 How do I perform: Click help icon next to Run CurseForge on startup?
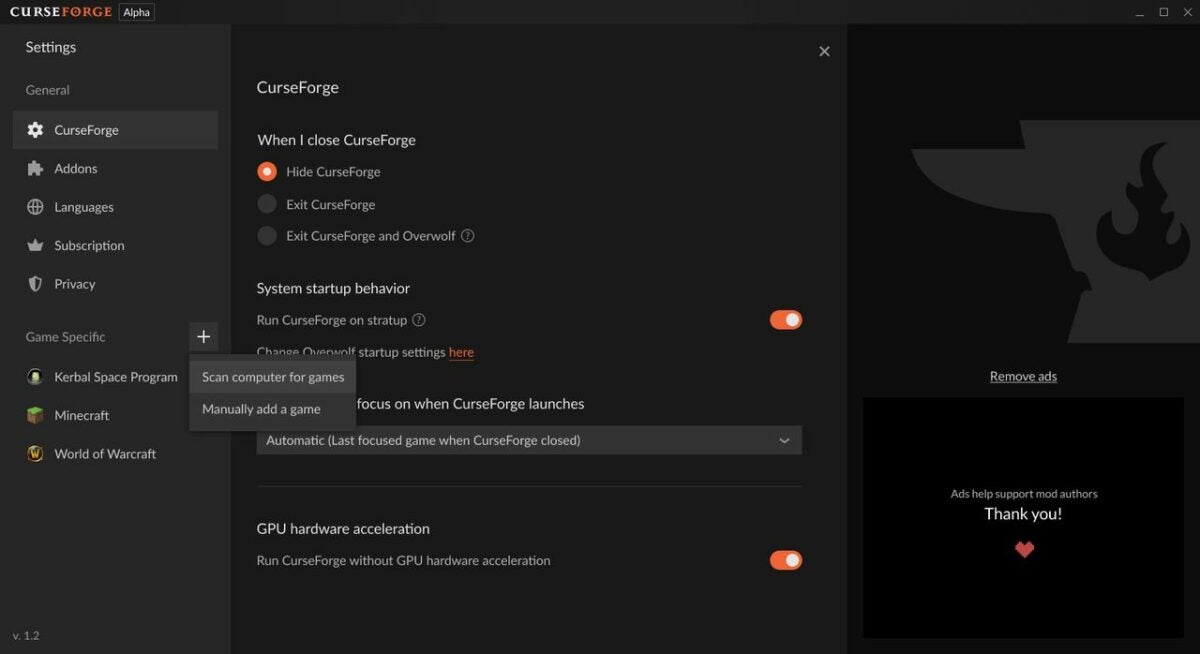419,320
